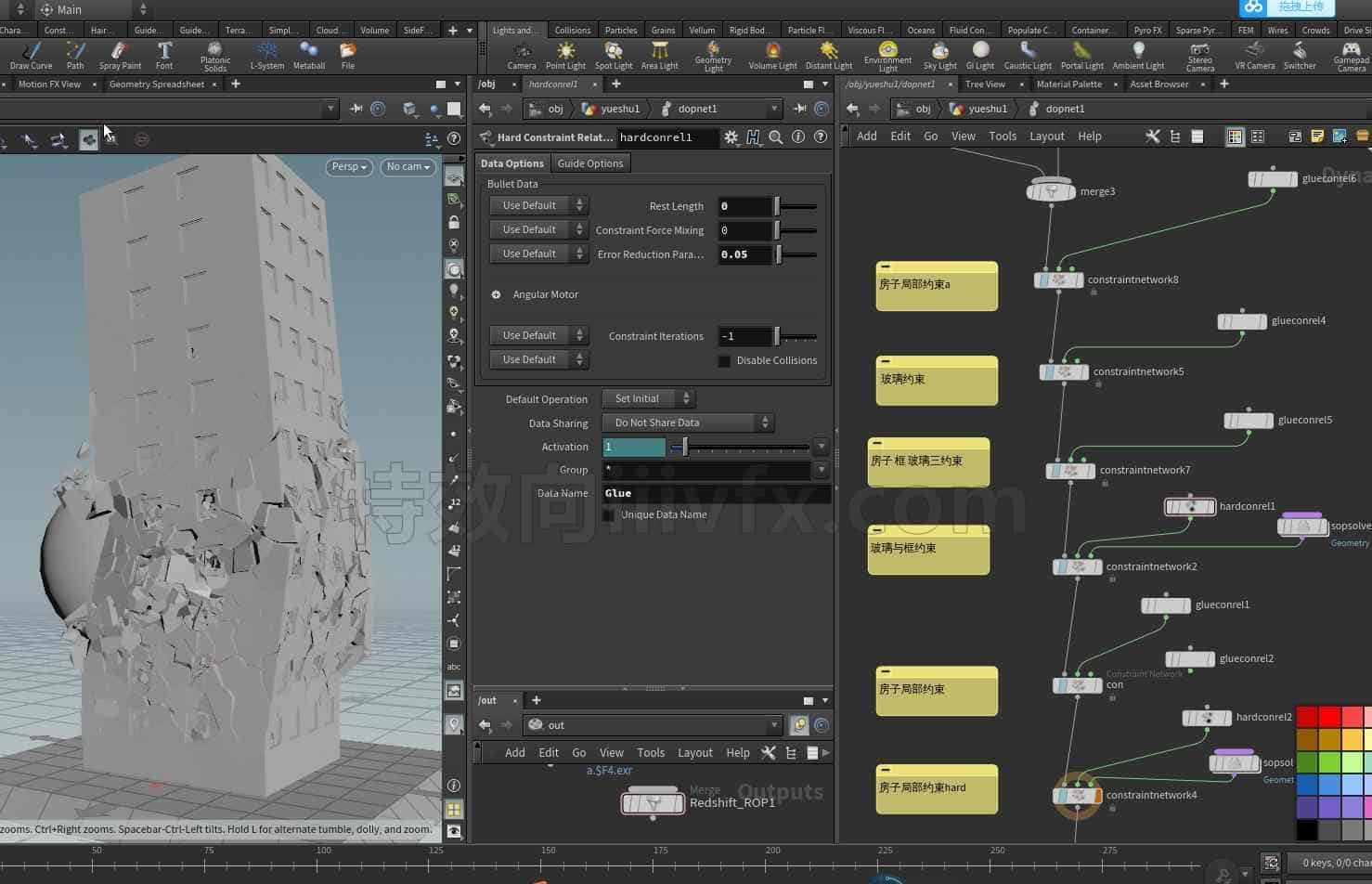Pick the Platonic Solids shelf tool
The height and width of the screenshot is (884, 1372).
tap(214, 56)
